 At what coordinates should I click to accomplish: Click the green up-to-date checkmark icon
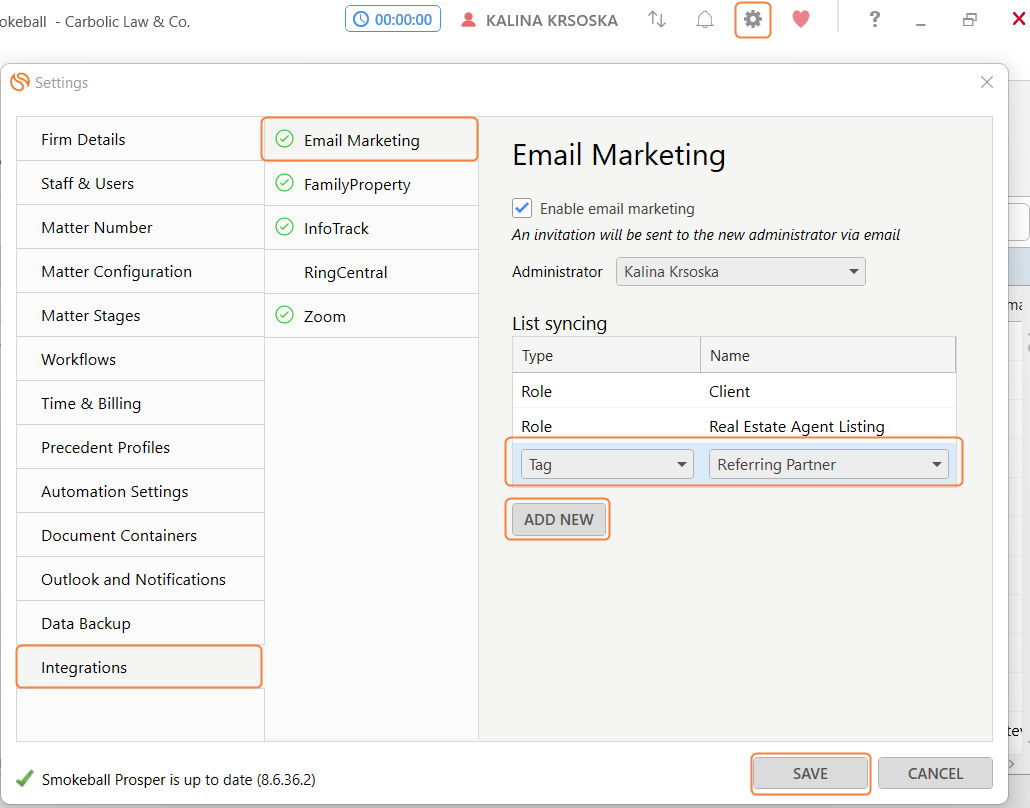25,778
